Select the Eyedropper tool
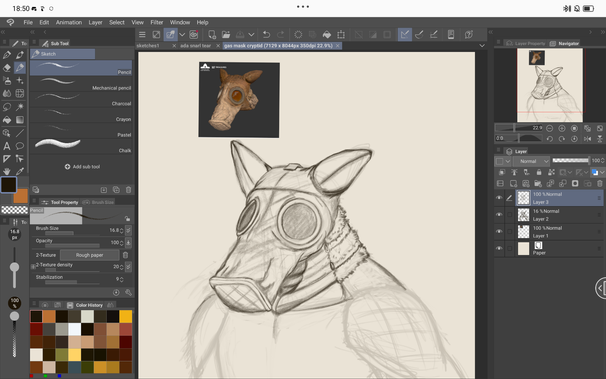The width and height of the screenshot is (606, 379). tap(20, 171)
